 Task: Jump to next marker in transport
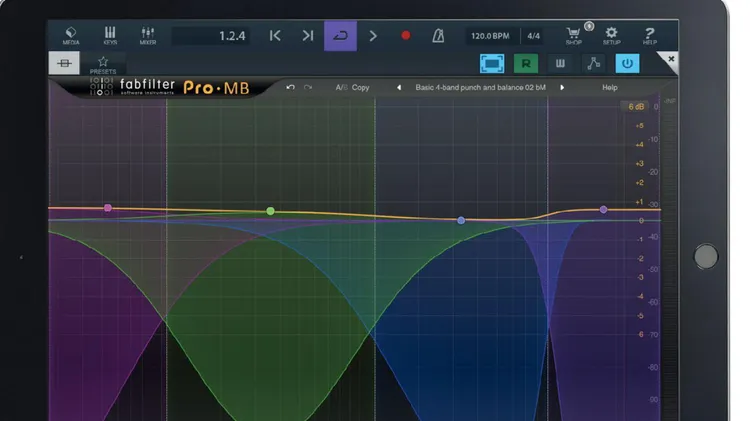point(308,35)
